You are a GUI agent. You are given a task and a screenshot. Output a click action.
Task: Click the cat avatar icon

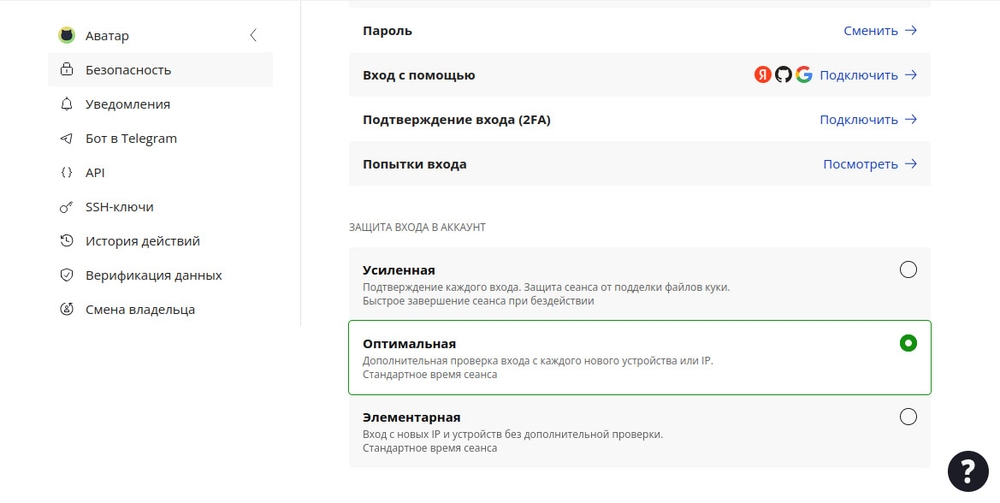[x=67, y=36]
